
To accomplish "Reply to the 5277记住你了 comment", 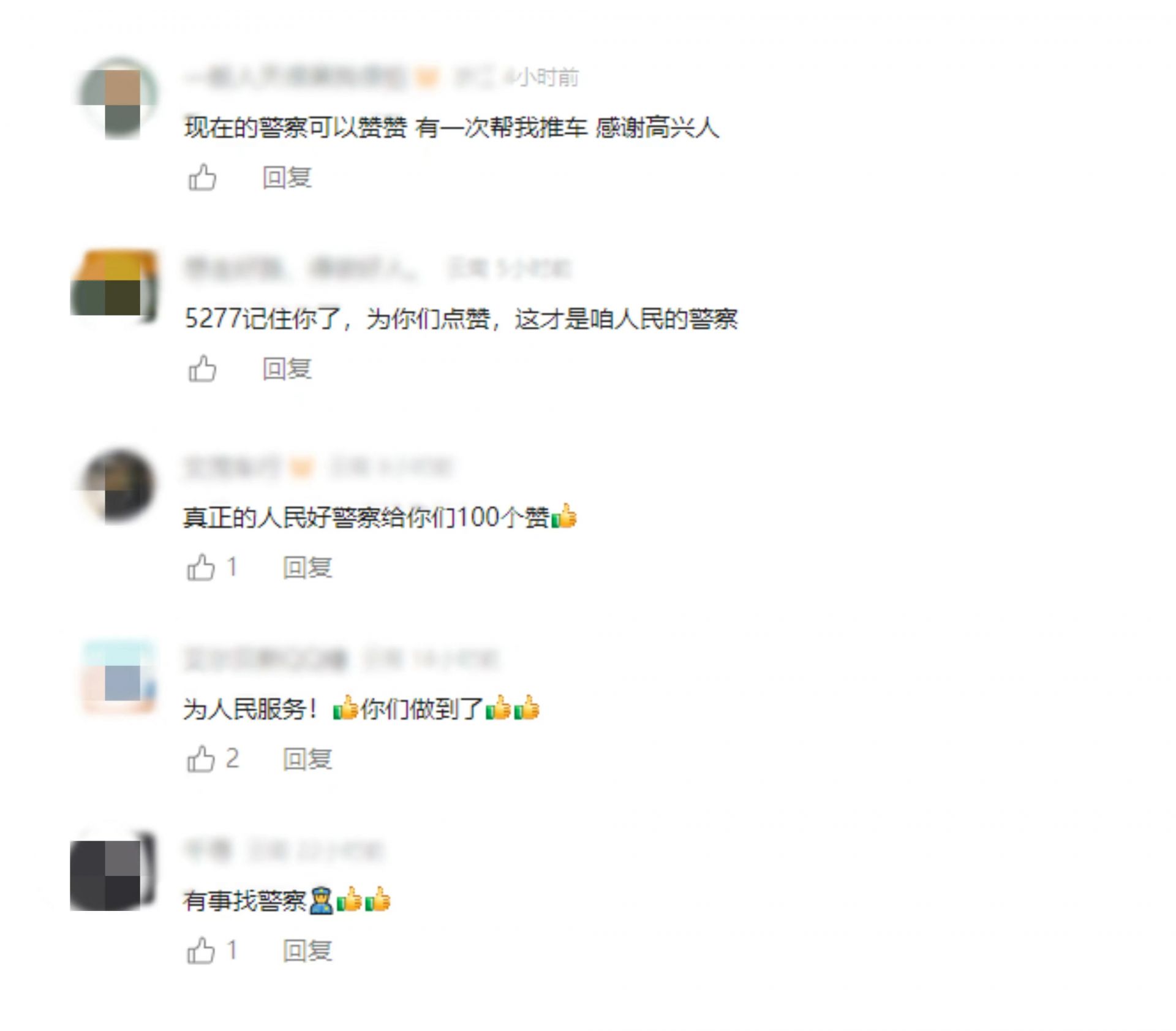I will 287,369.
